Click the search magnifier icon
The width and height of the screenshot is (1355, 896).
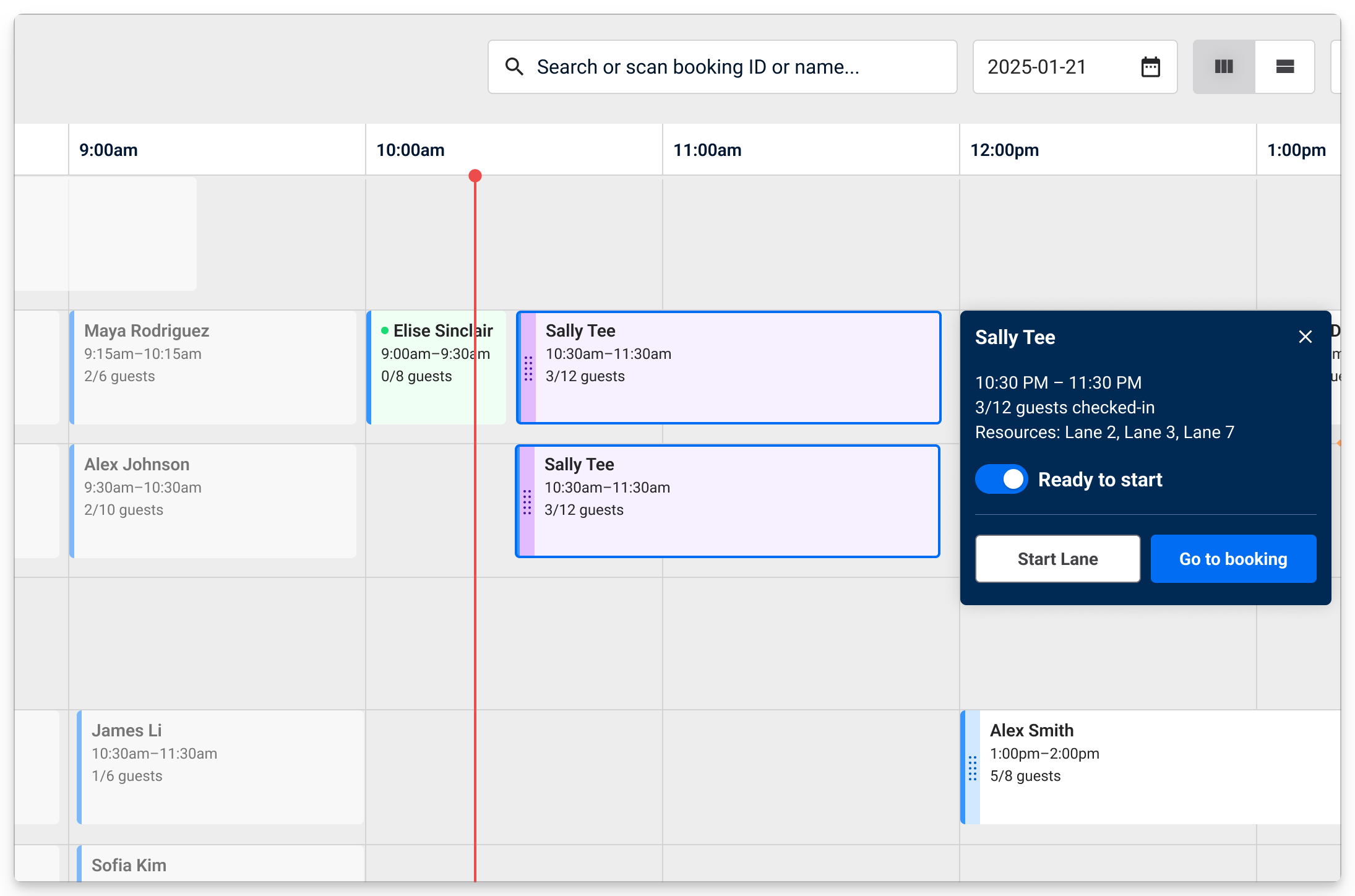(x=514, y=67)
